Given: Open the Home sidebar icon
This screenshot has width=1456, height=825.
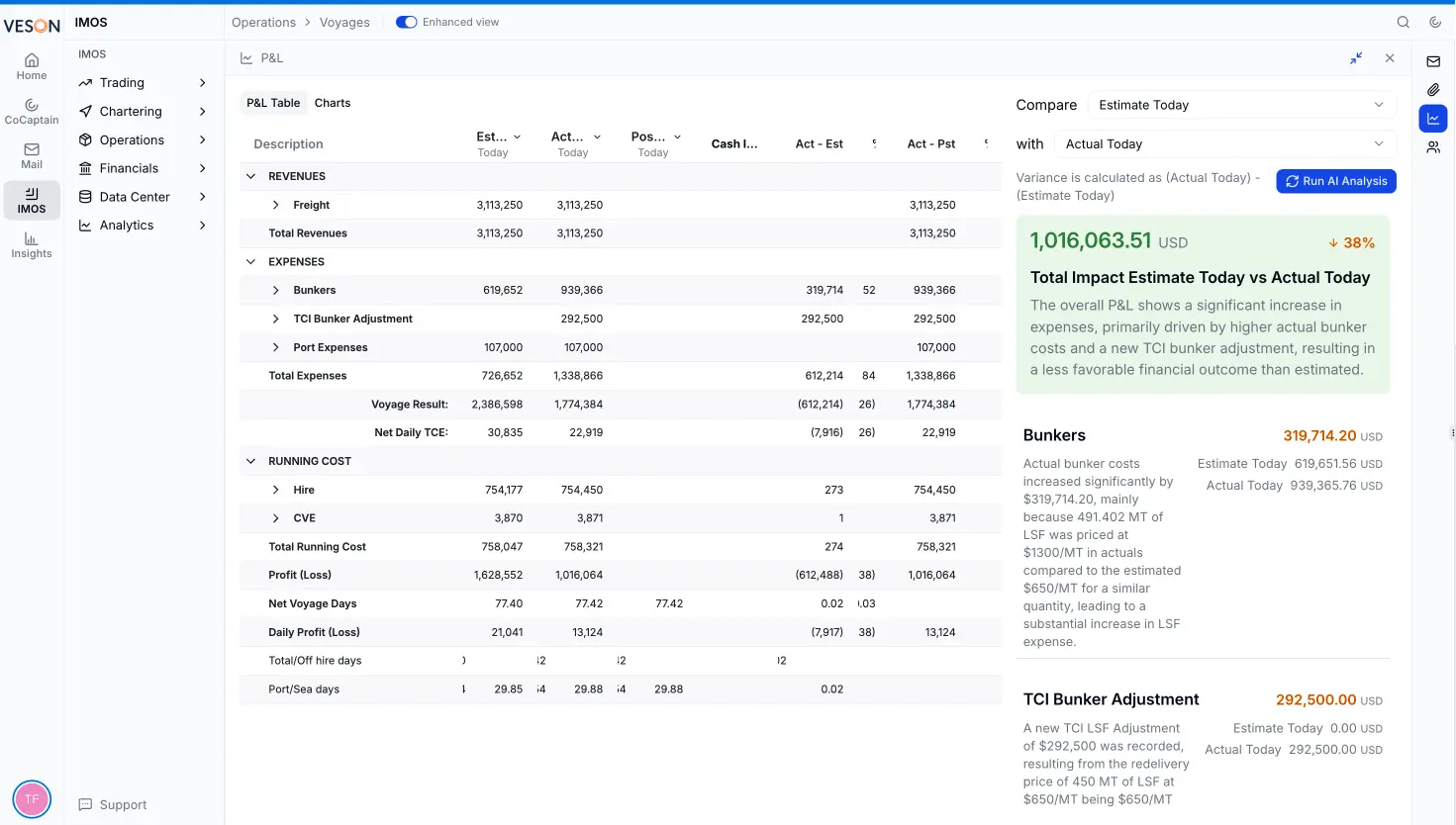Looking at the screenshot, I should (x=32, y=66).
